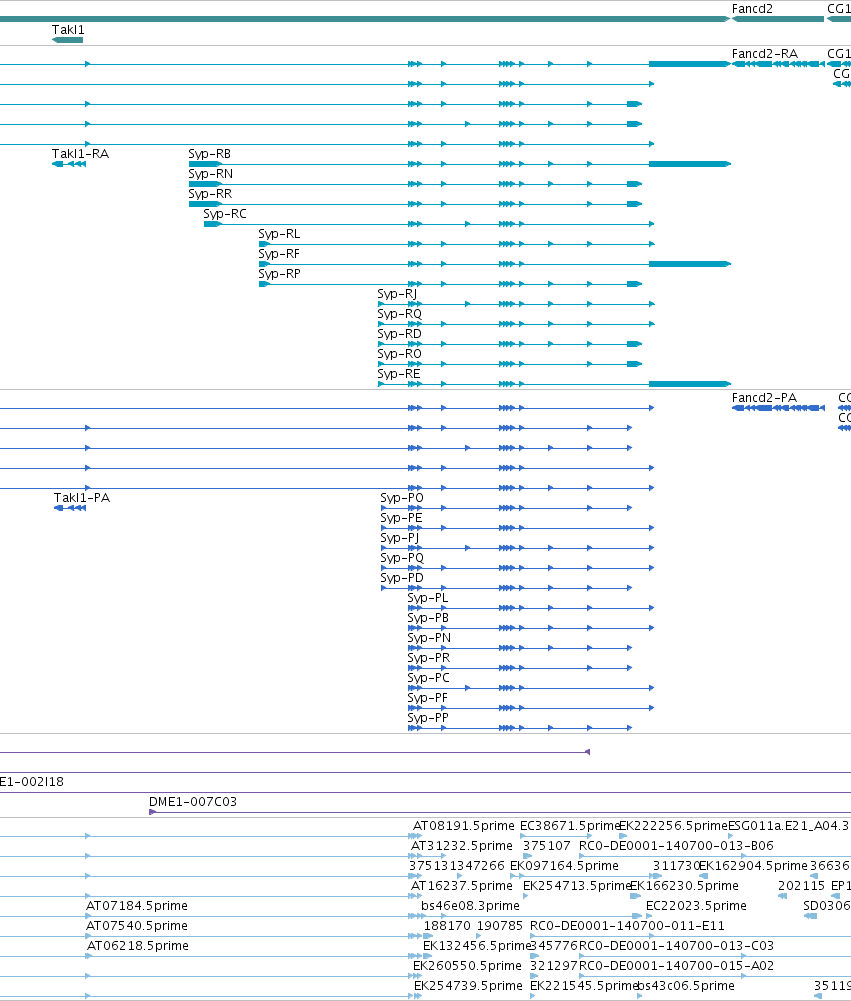Select the Fancd2-PA protein label
Screen dimensions: 851x1001
point(764,398)
